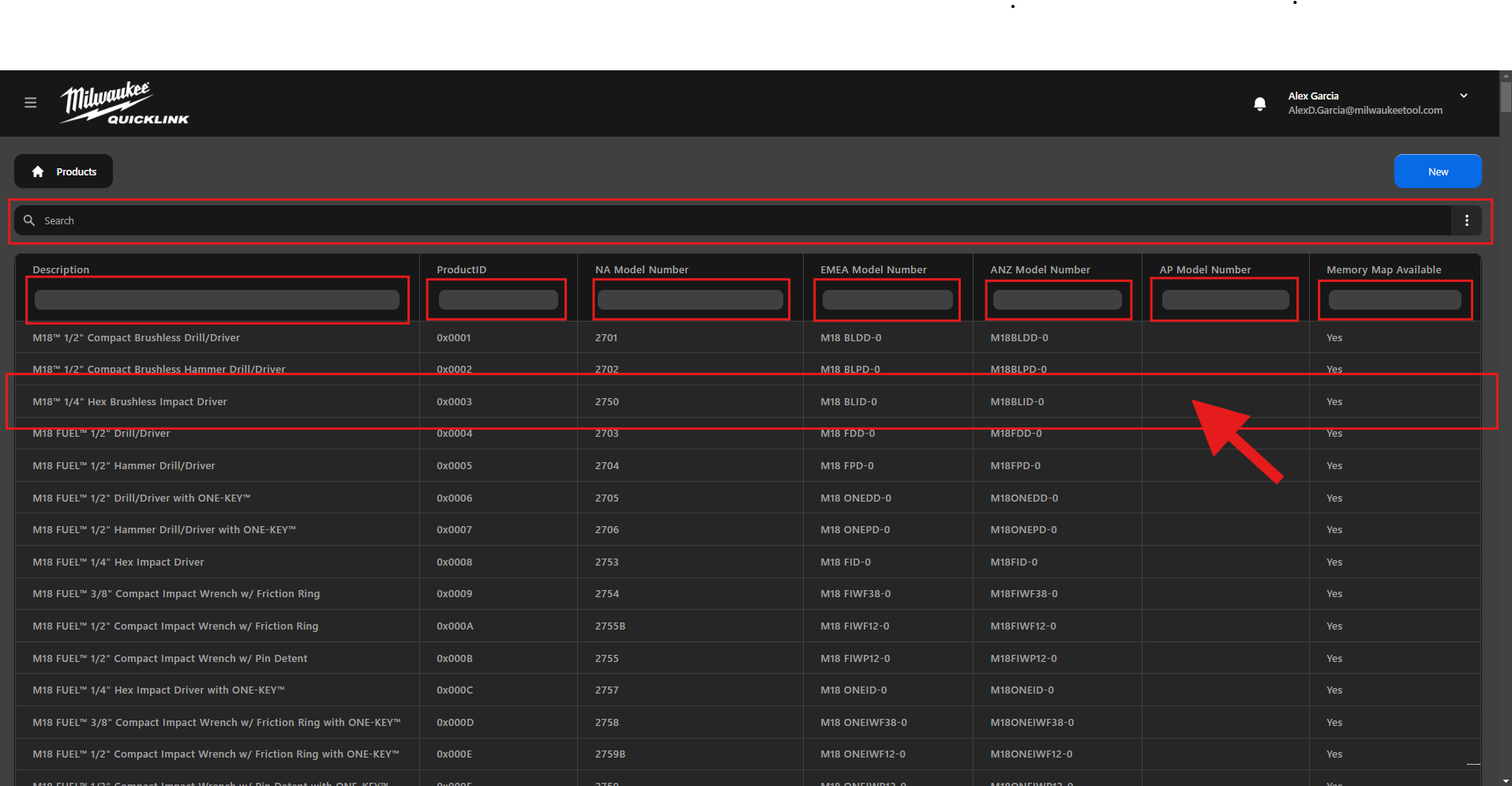
Task: Click EMEA model M18 BLDD-0
Action: click(851, 337)
